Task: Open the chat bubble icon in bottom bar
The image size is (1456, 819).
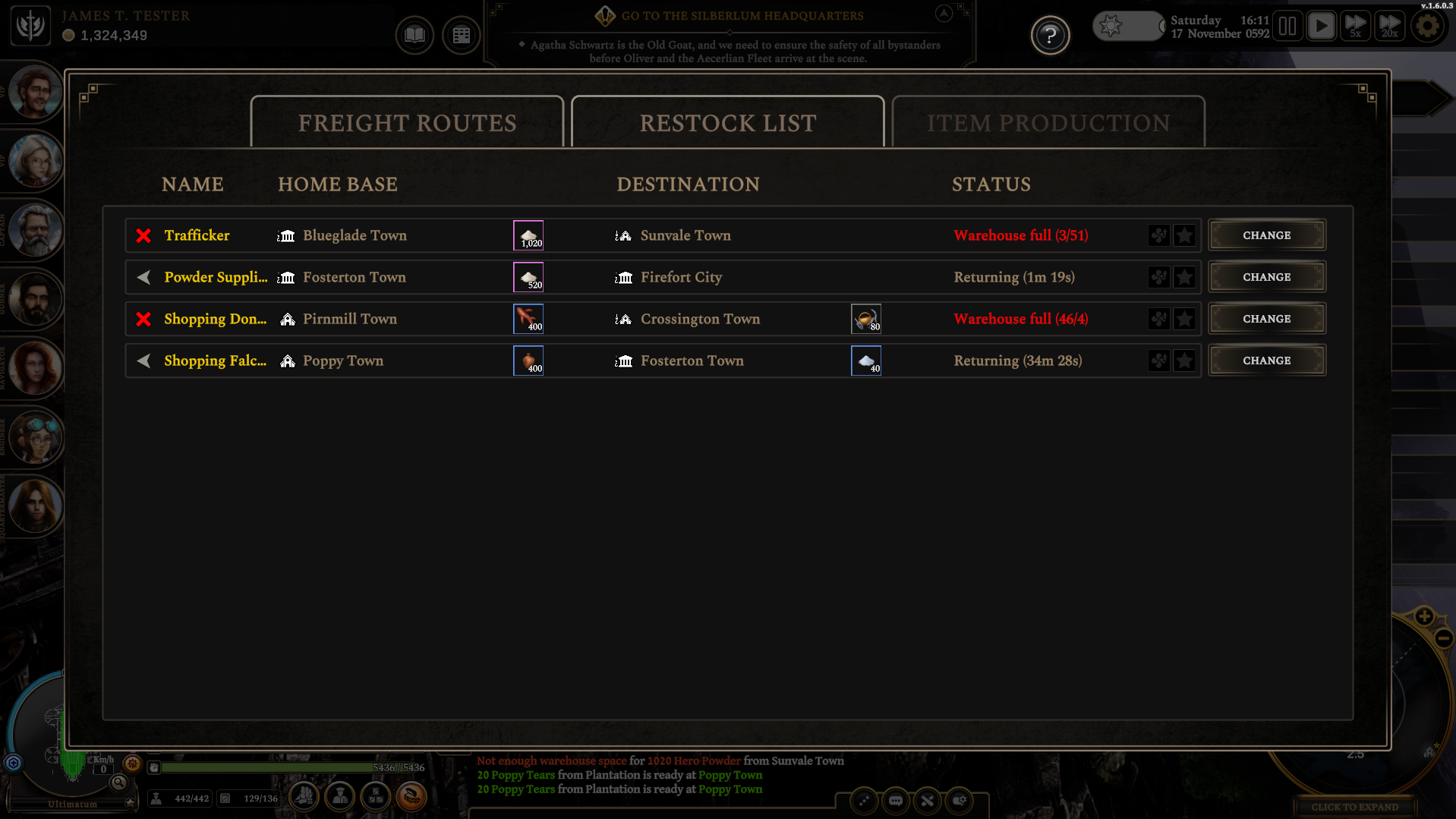Action: click(x=896, y=800)
